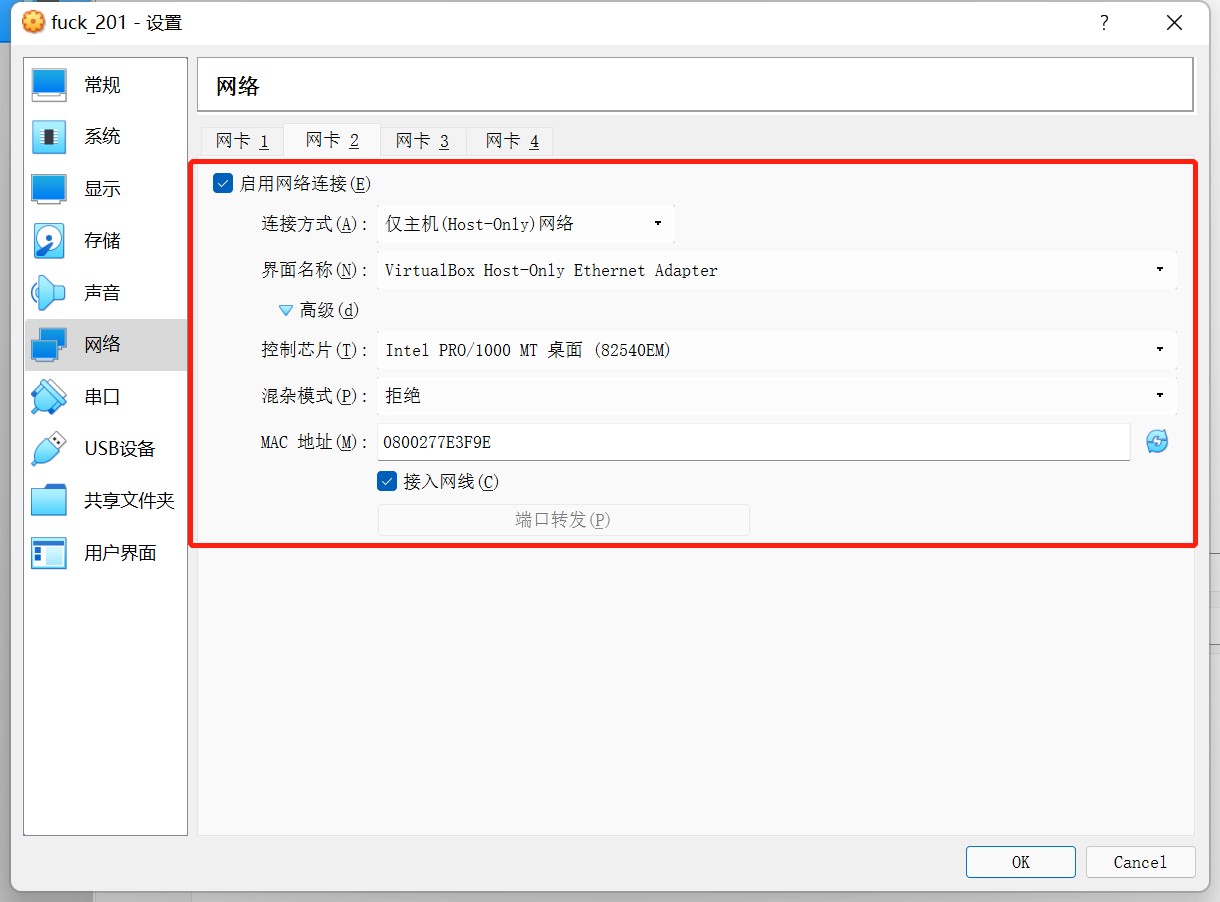
Task: Click the 连接方式(A) label
Action: [x=315, y=224]
